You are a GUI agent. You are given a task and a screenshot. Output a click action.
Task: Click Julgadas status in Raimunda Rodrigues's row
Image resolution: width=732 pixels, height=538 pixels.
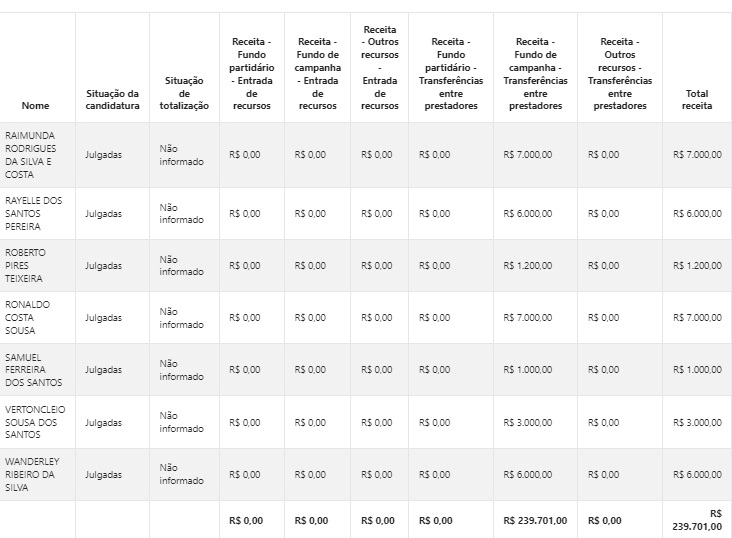tap(104, 155)
